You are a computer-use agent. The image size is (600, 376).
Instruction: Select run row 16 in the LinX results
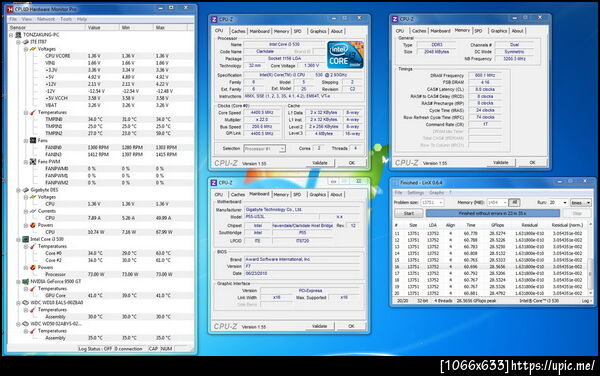click(490, 267)
